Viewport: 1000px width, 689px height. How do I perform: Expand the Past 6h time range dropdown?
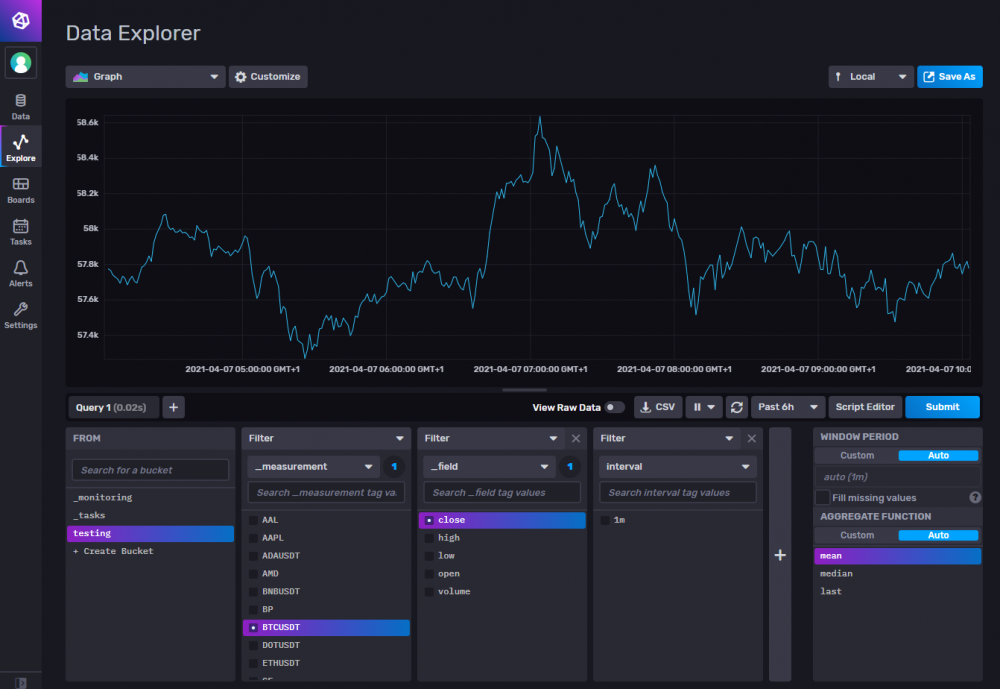788,407
